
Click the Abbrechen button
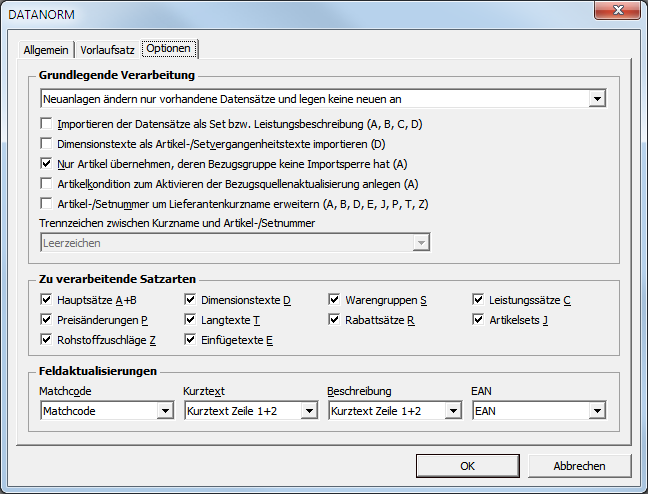[579, 465]
